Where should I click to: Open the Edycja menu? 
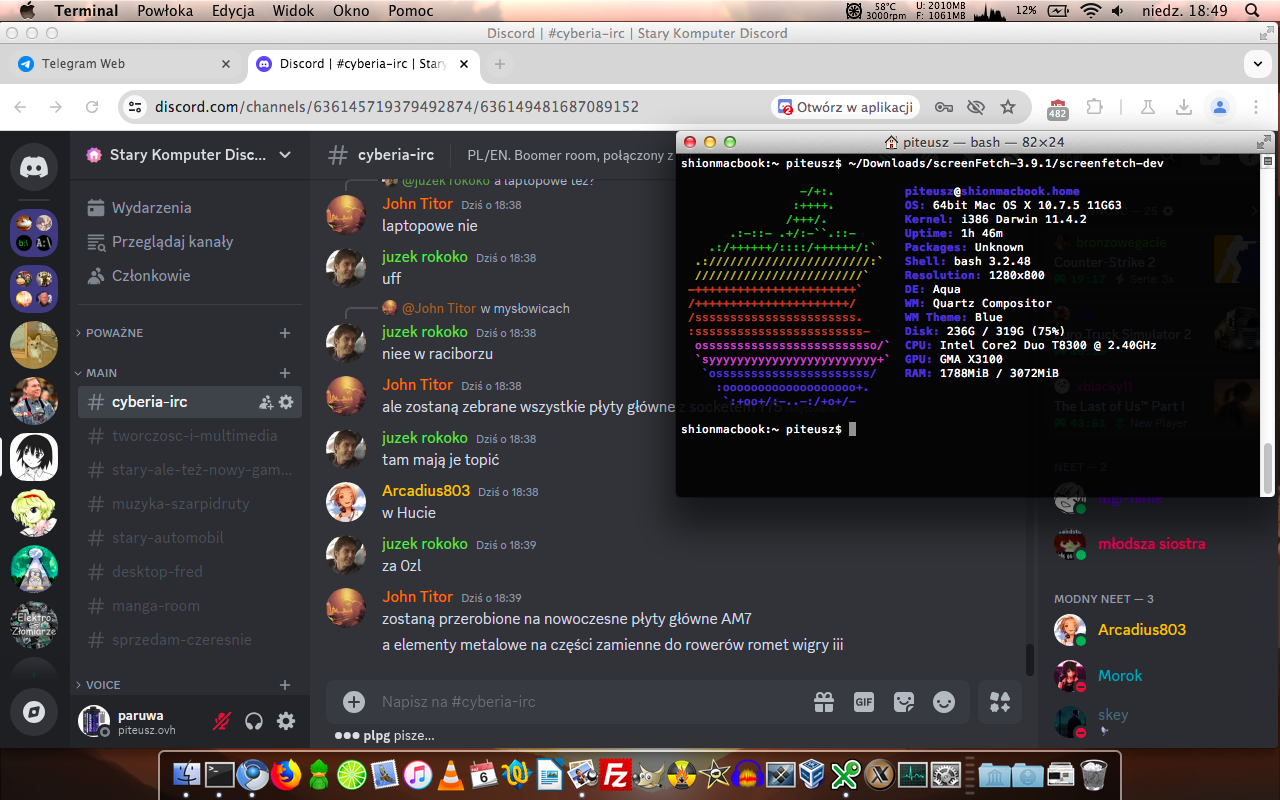[233, 11]
